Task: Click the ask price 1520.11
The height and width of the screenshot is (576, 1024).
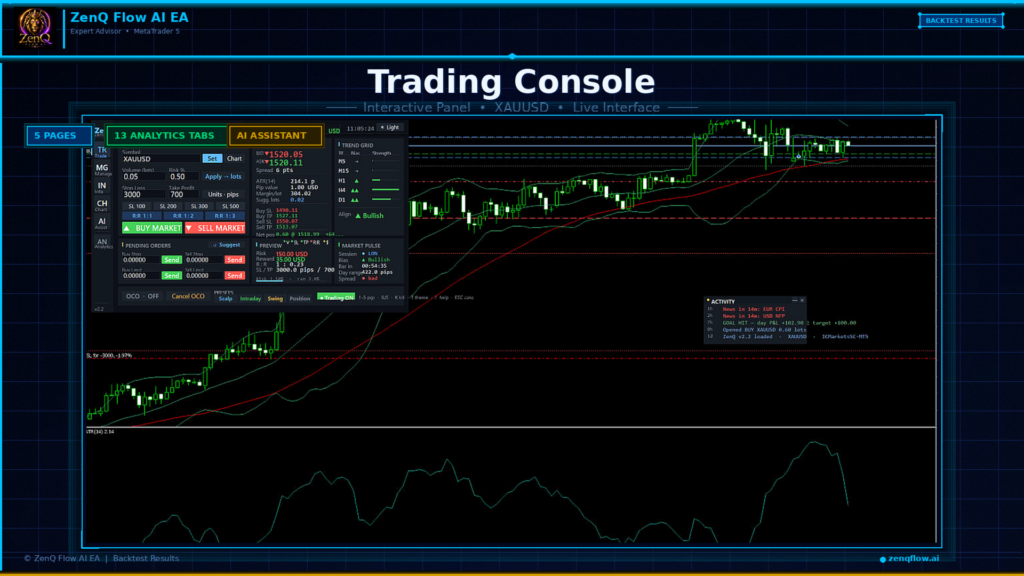Action: pos(285,163)
